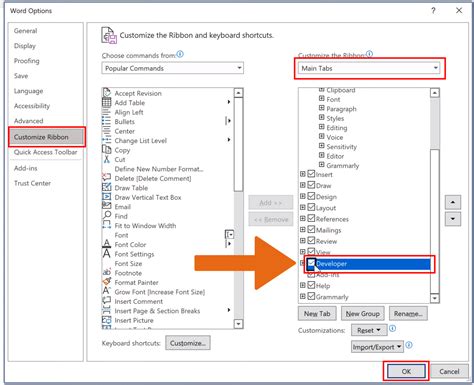Image resolution: width=474 pixels, height=385 pixels.
Task: Select the Display options category
Action: click(x=25, y=46)
